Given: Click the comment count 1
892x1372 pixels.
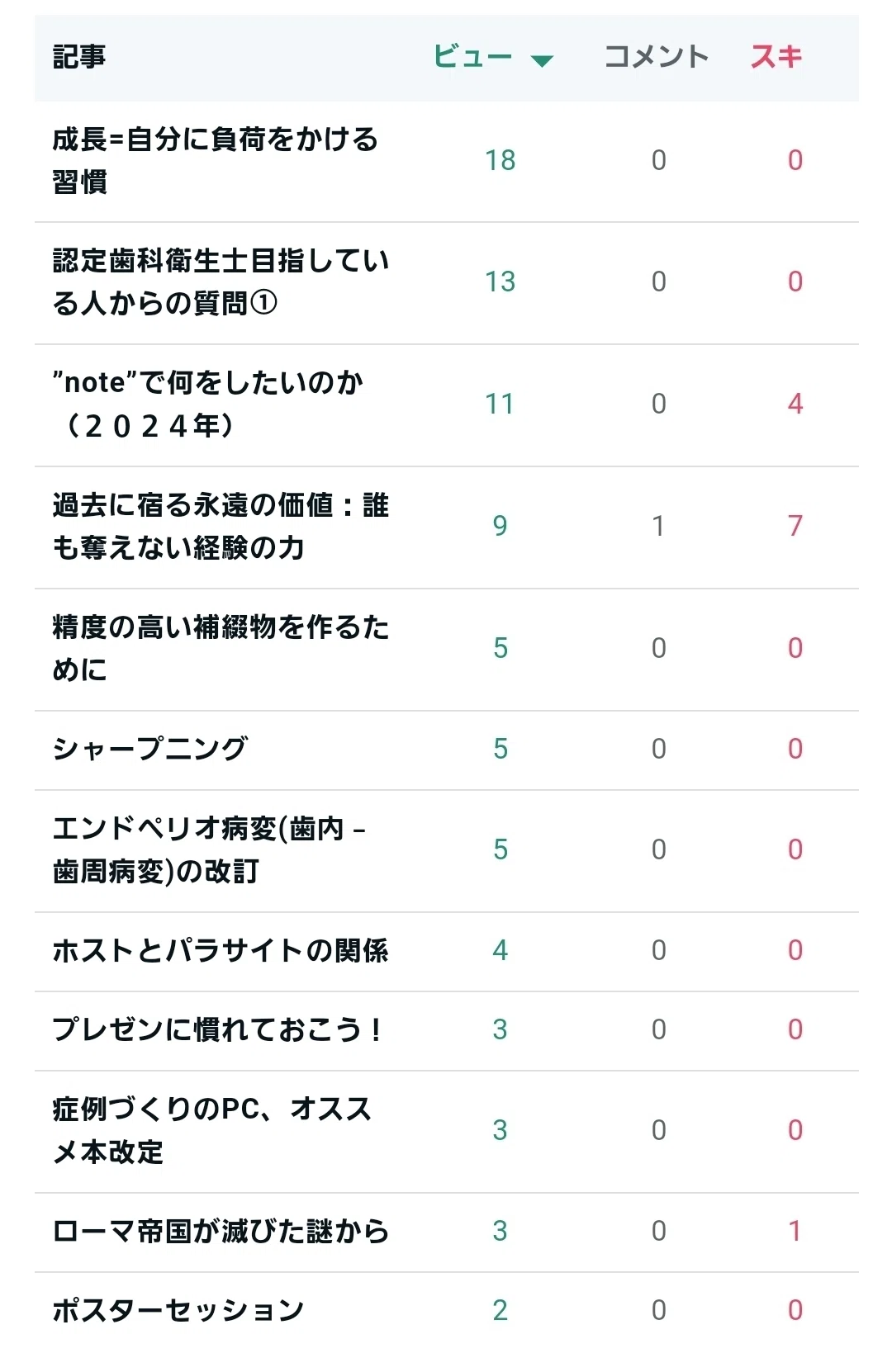Looking at the screenshot, I should coord(658,526).
